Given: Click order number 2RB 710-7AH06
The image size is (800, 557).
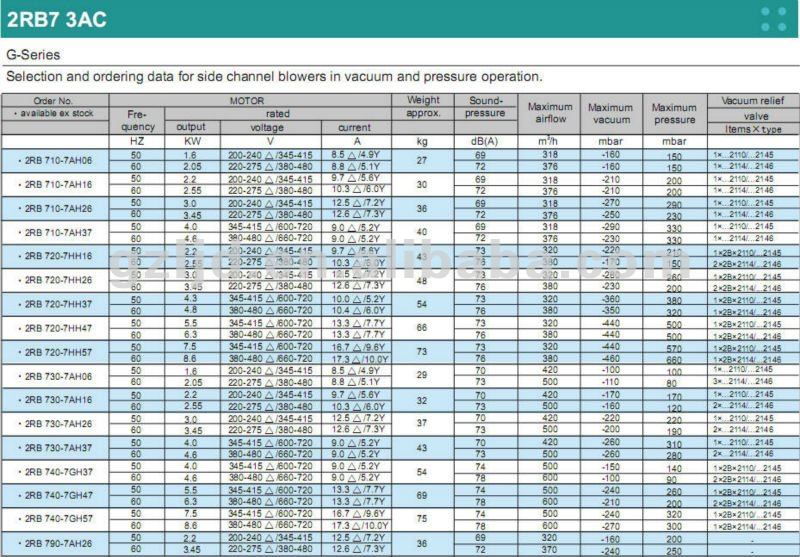Looking at the screenshot, I should pyautogui.click(x=56, y=161).
